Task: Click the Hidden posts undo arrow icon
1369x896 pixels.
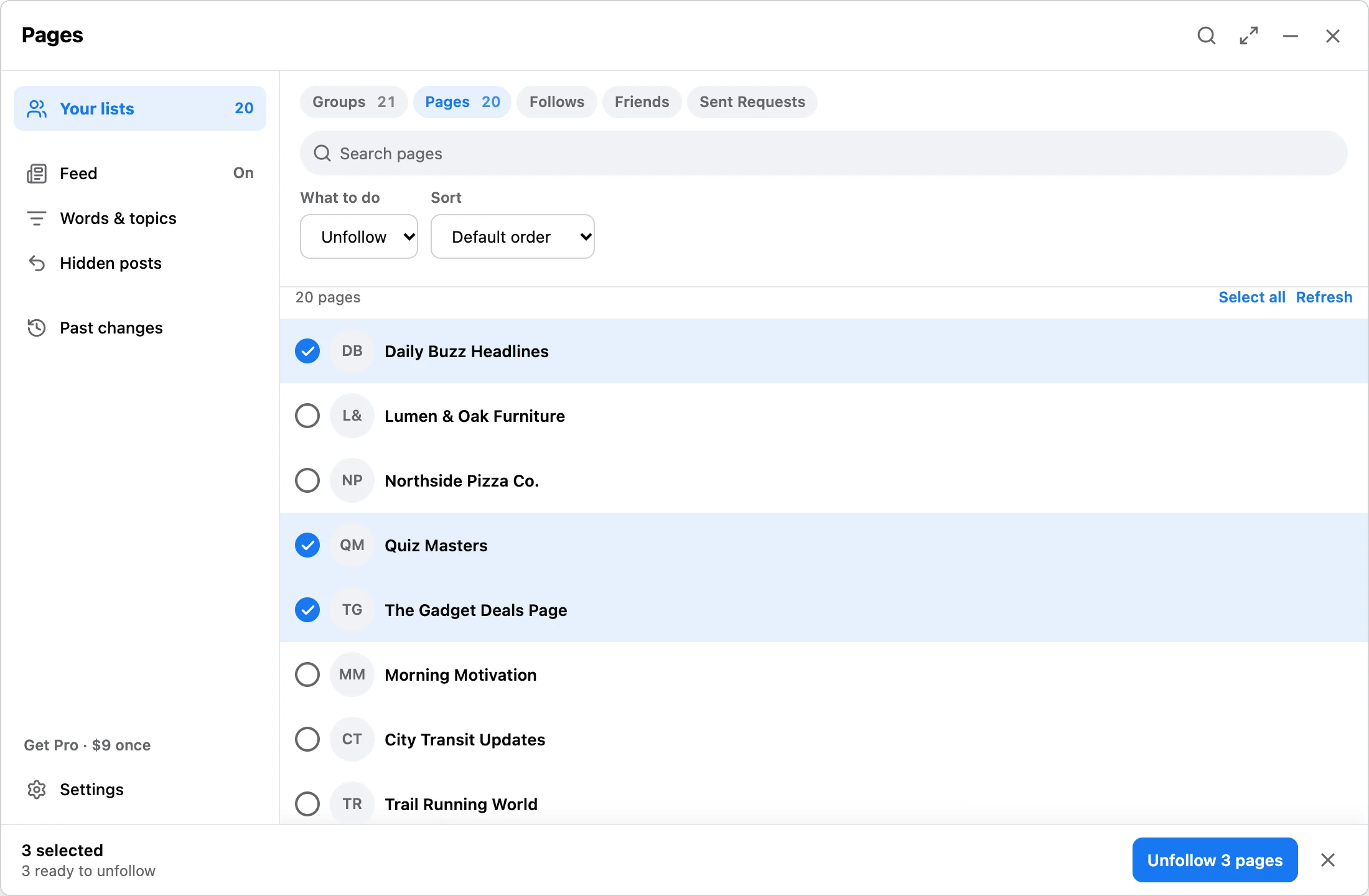Action: pyautogui.click(x=37, y=263)
